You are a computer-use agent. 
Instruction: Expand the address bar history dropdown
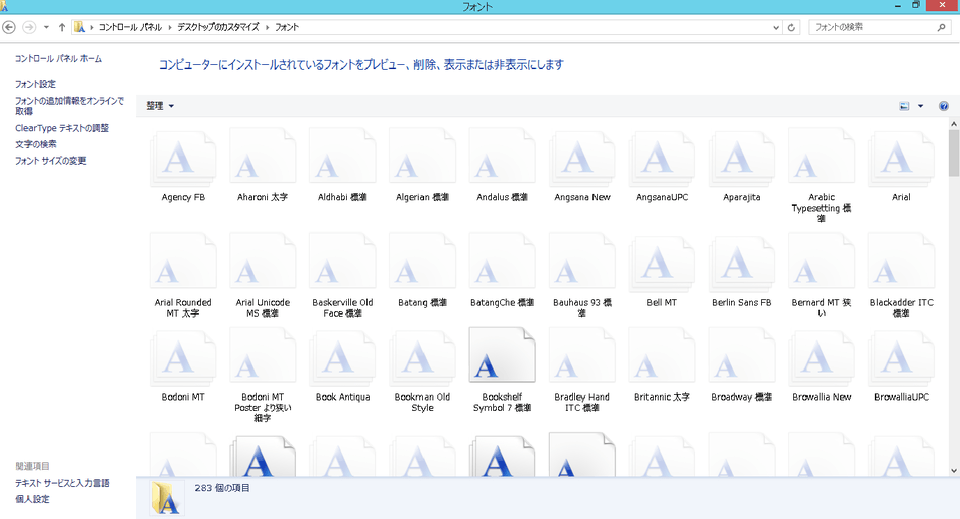point(774,27)
